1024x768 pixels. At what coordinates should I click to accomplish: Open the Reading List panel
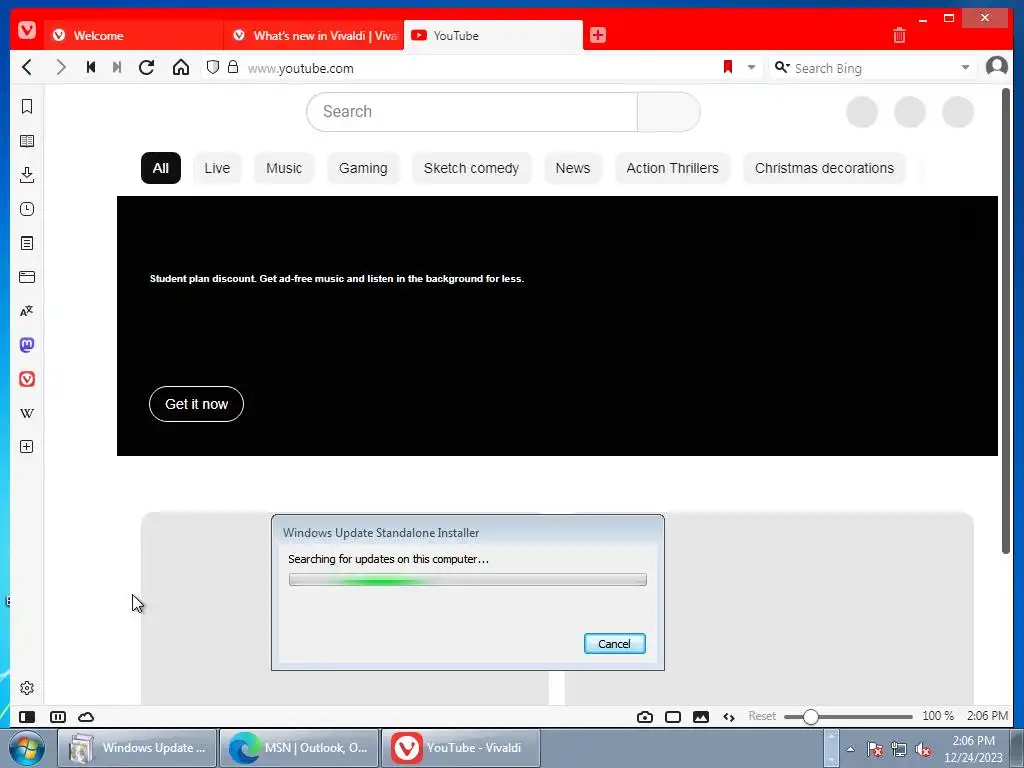tap(27, 141)
